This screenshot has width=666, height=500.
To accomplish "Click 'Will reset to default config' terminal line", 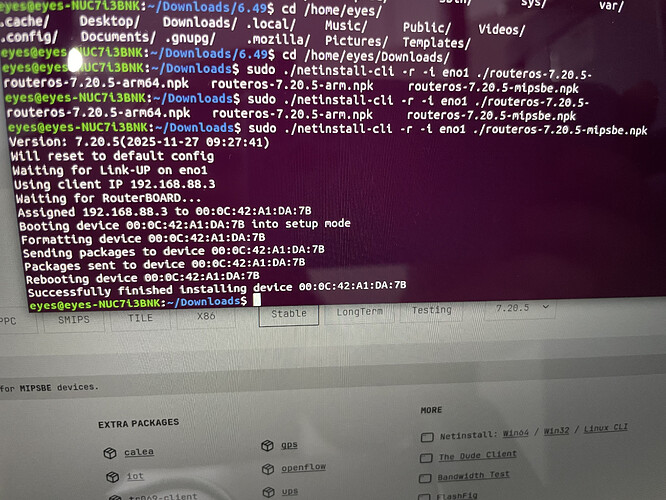I will tap(112, 156).
